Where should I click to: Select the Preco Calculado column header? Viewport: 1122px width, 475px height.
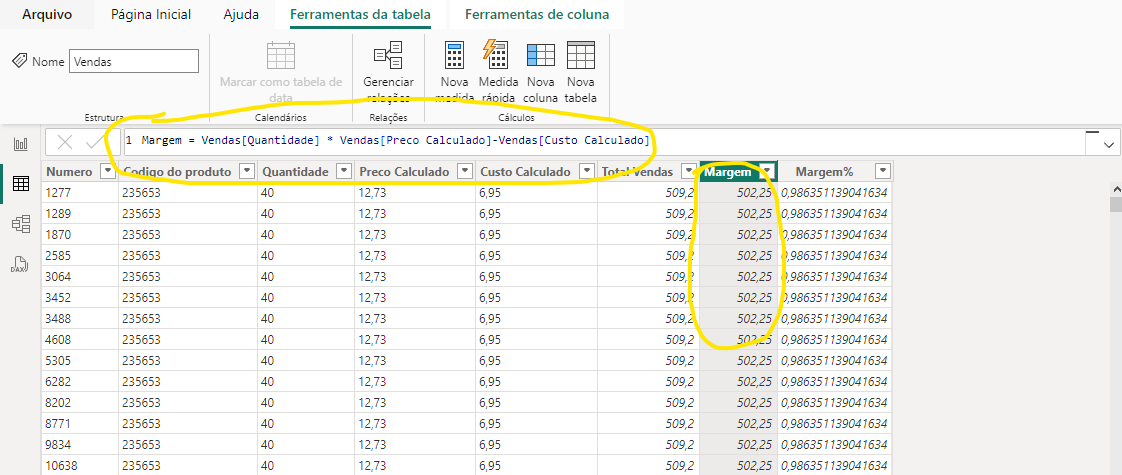[x=404, y=172]
